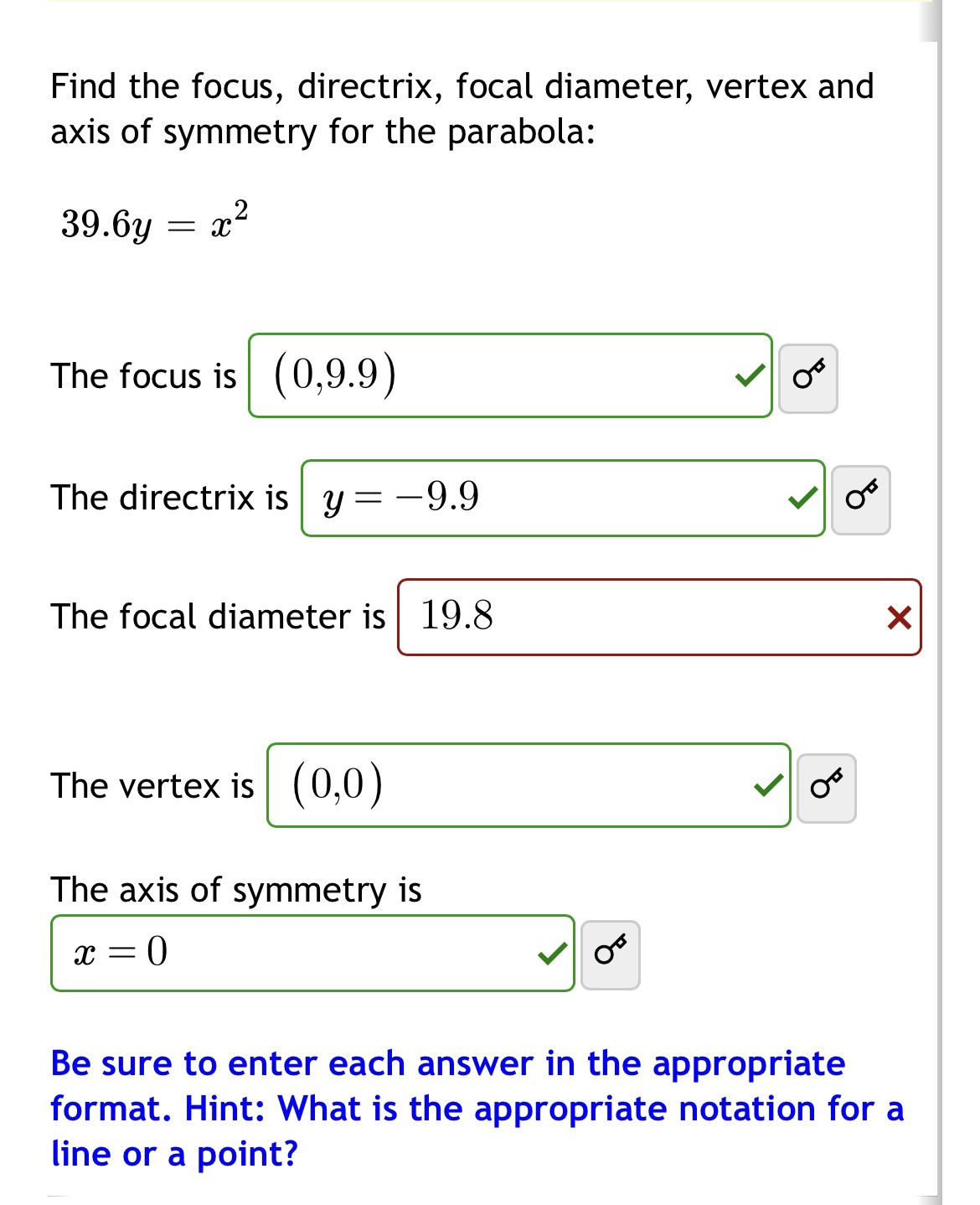
Task: Click the text The axis of symmetry is
Action: click(235, 891)
